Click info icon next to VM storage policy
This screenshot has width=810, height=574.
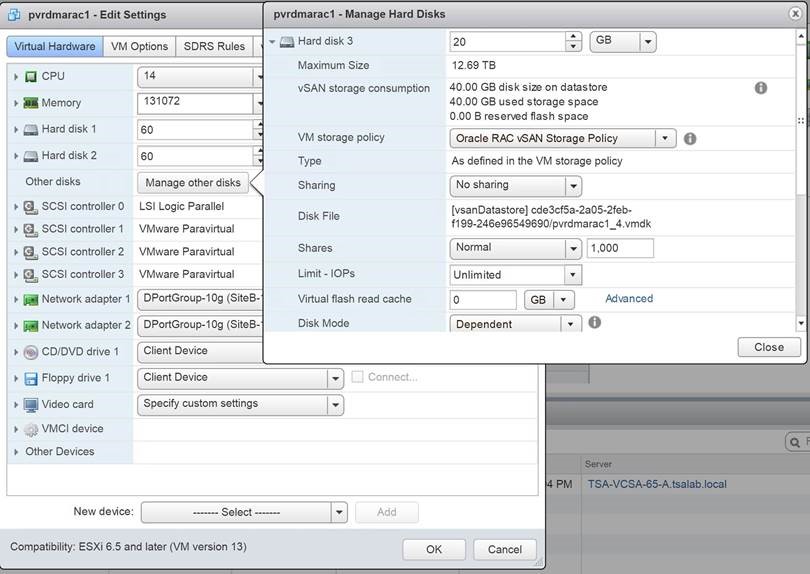(690, 139)
